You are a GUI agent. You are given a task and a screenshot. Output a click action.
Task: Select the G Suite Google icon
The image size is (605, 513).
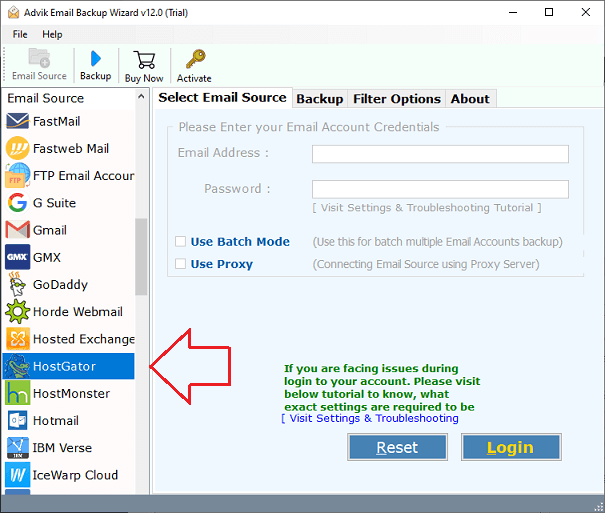pos(17,202)
